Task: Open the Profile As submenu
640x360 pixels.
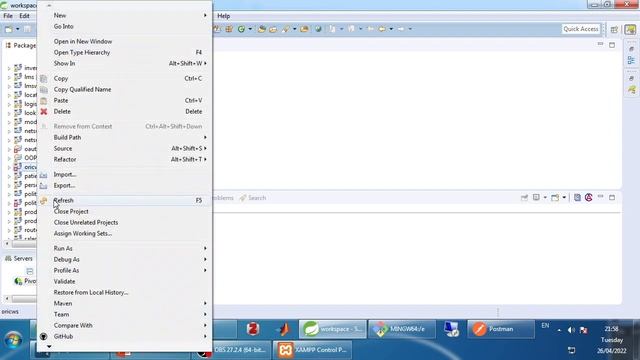Action: click(x=124, y=271)
